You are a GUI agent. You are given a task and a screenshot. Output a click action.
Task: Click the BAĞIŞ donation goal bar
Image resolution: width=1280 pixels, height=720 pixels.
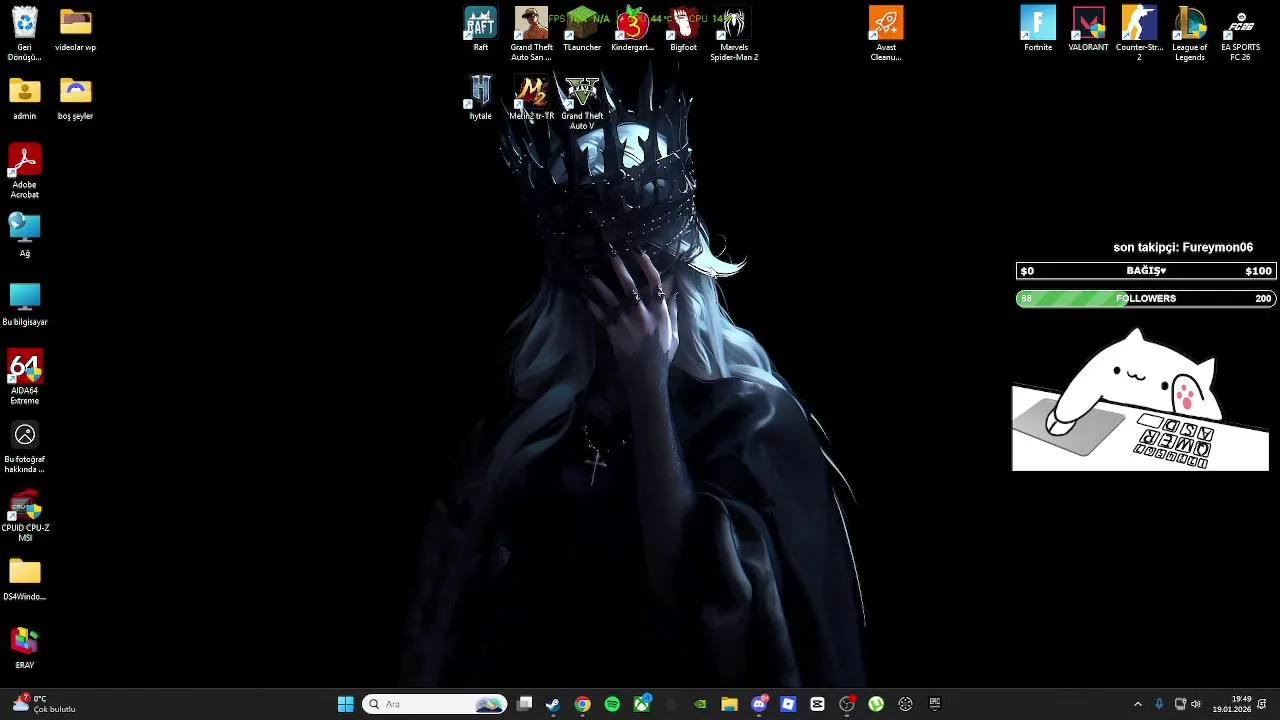point(1145,271)
